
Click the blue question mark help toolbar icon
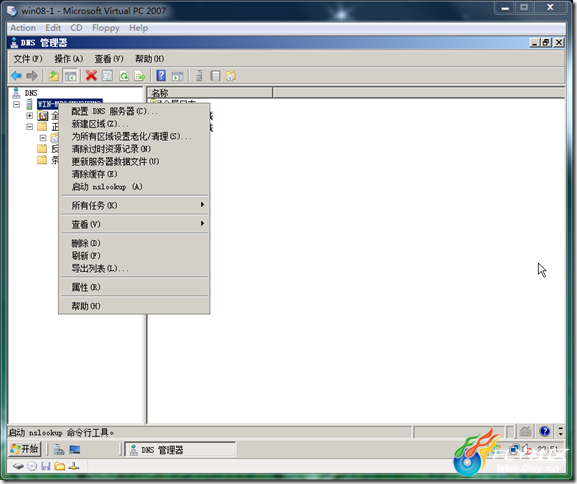click(161, 76)
